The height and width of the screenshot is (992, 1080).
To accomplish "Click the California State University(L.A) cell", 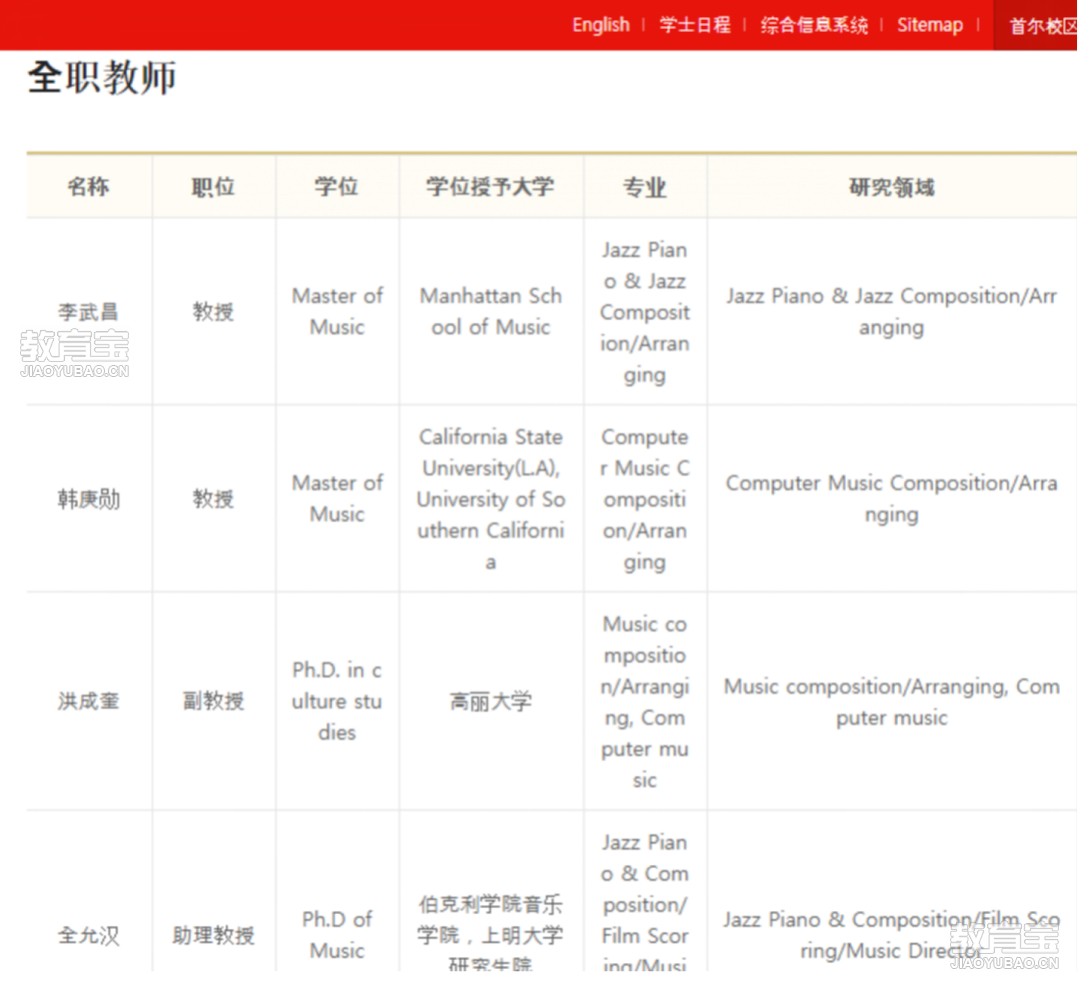I will [x=491, y=499].
